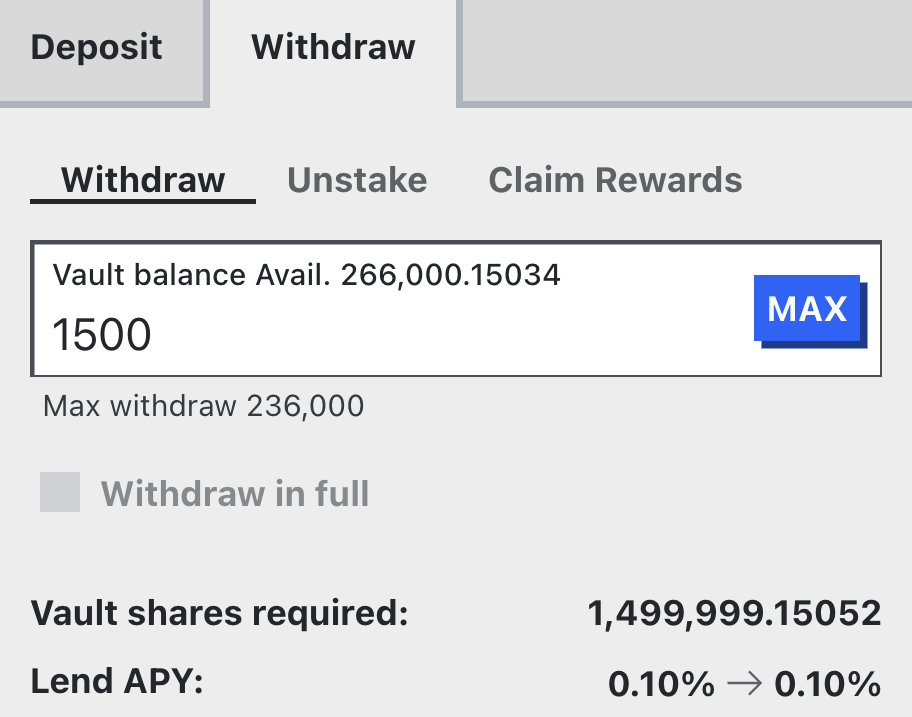This screenshot has height=717, width=912.
Task: Open the underlined Withdraw sub-tab
Action: [143, 180]
